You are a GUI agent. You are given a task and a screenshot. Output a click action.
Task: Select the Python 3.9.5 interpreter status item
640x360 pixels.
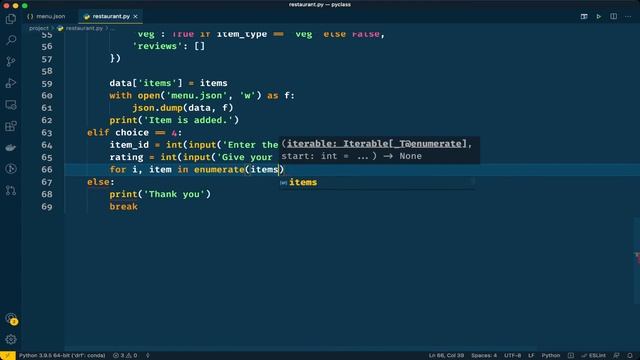[62, 356]
